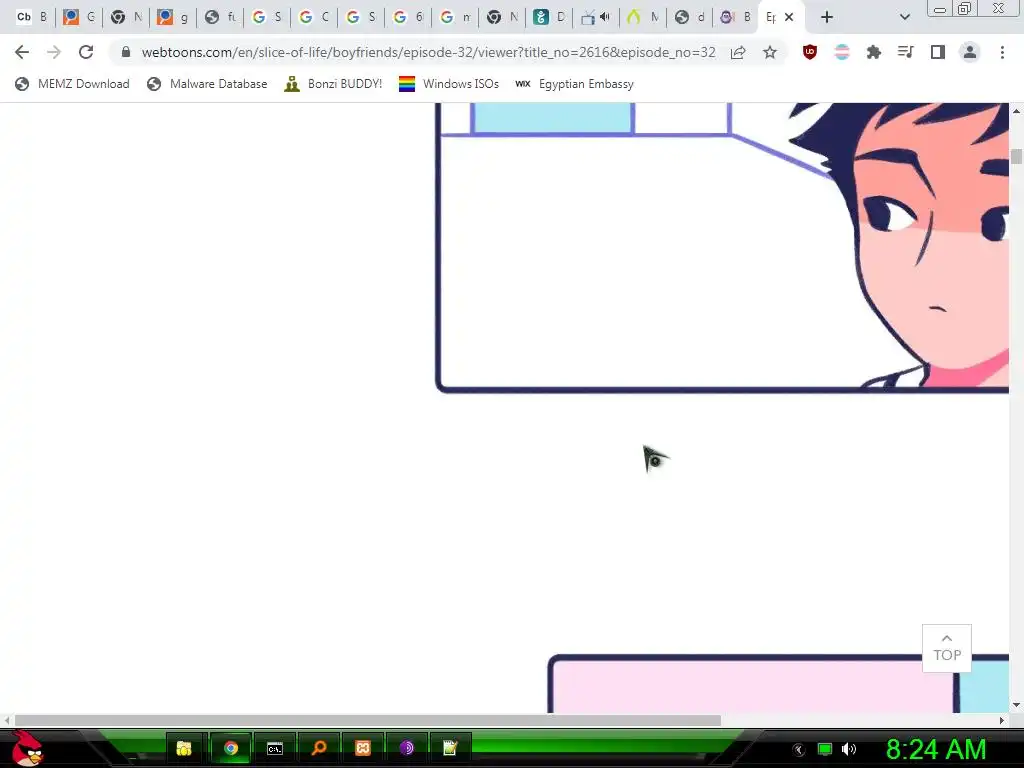
Task: Expand the tab search chevron
Action: [x=904, y=17]
